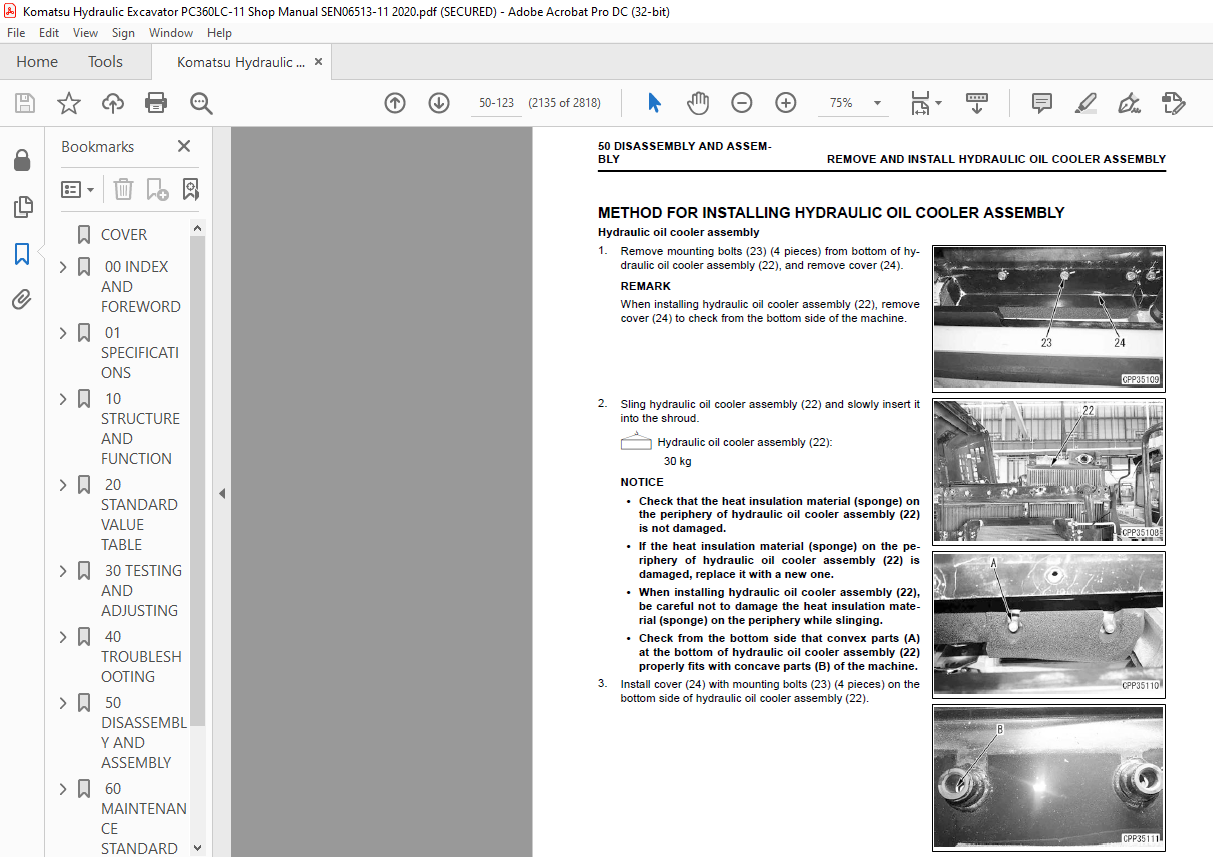
Task: Open the security lock panel
Action: coord(22,161)
